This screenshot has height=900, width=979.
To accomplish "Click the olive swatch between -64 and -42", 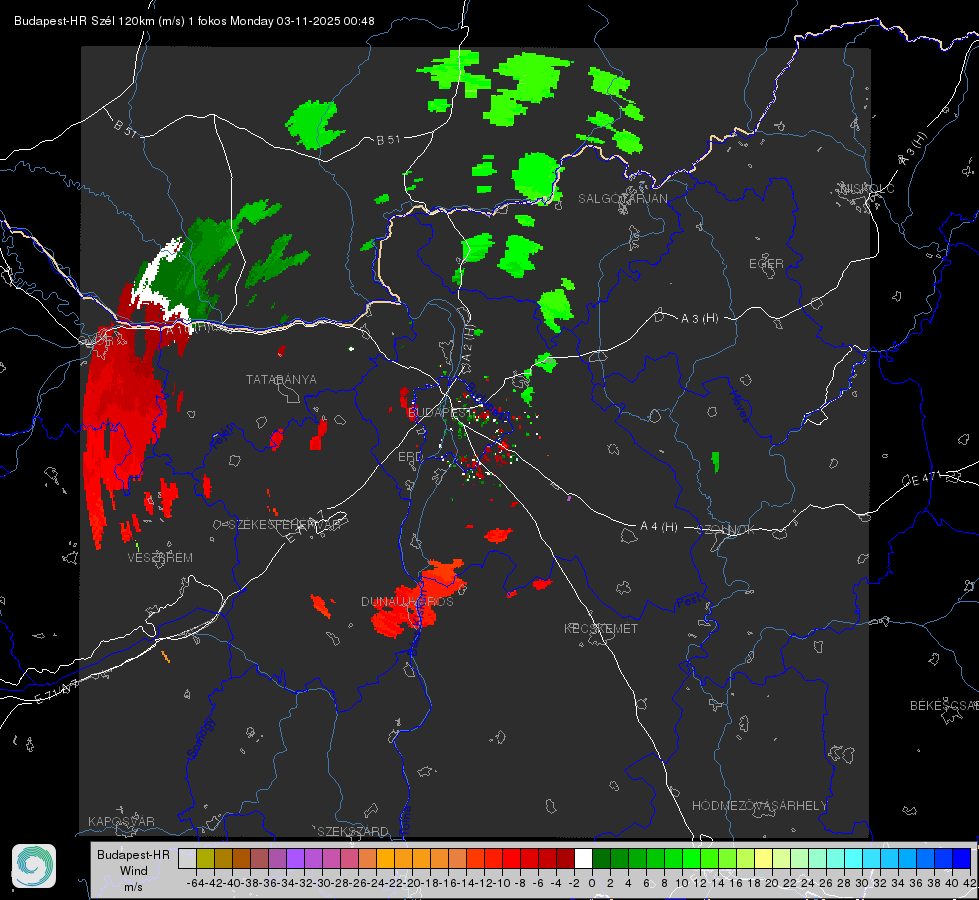I will (x=205, y=858).
